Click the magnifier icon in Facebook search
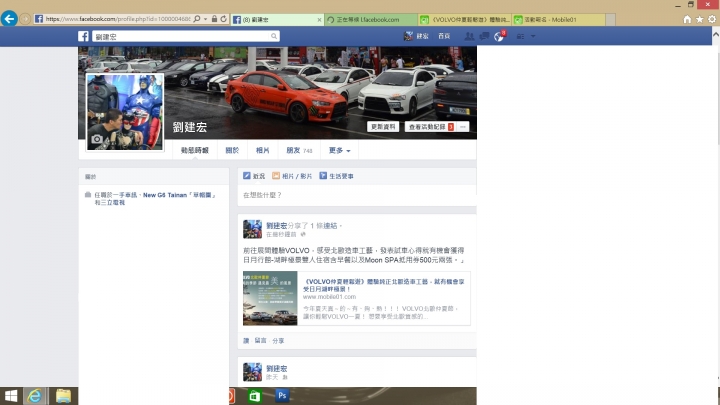 tap(274, 36)
